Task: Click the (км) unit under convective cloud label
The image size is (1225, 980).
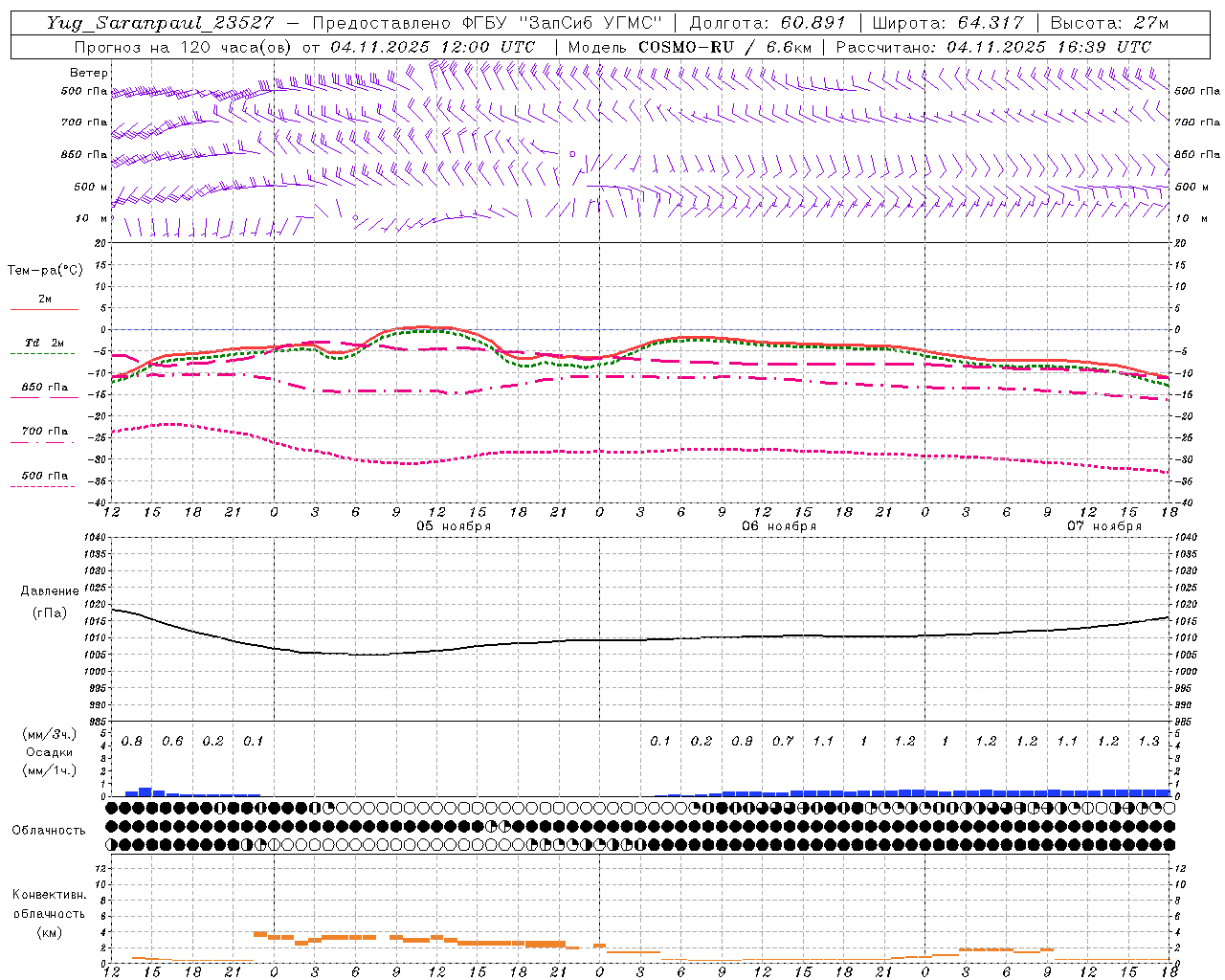Action: (49, 932)
